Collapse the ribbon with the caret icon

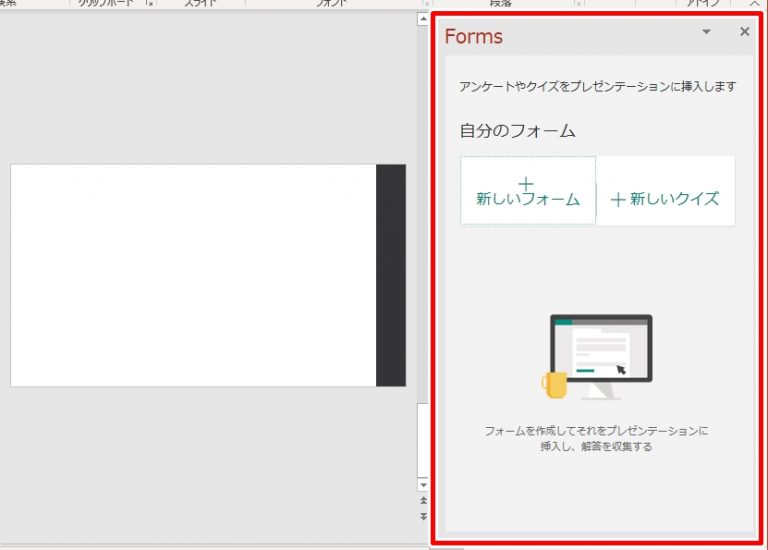click(x=755, y=3)
